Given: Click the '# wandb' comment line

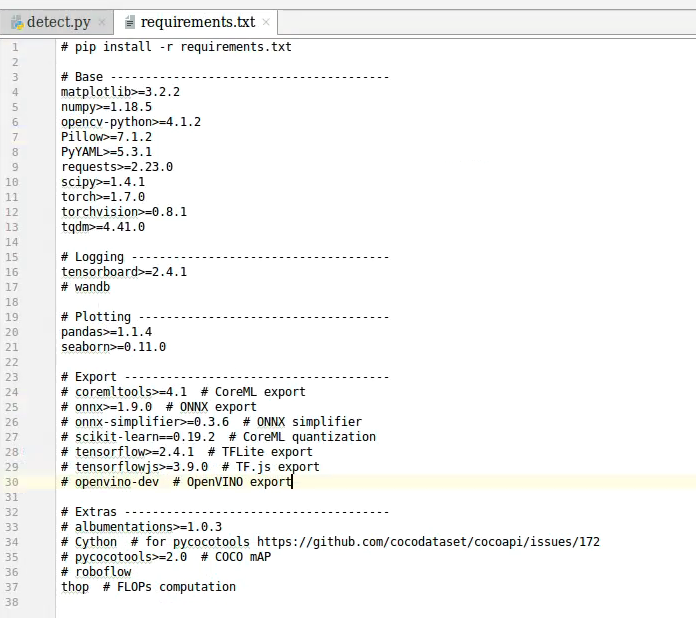Looking at the screenshot, I should [x=85, y=287].
